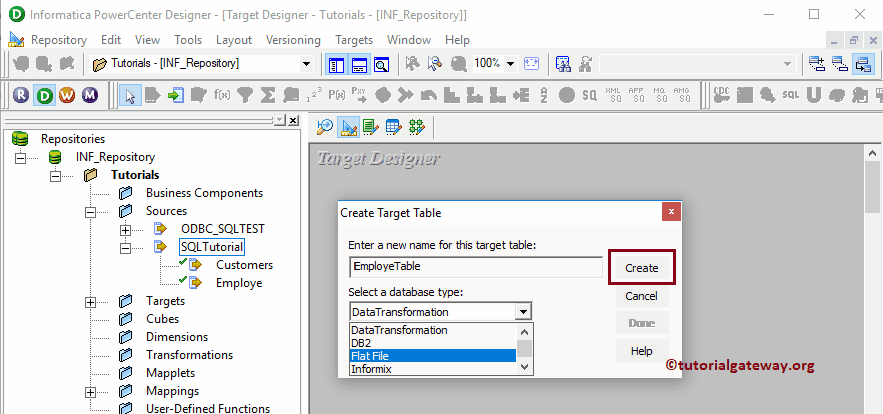Screen dimensions: 883x414
Task: Click the rightmost highlighted link-path icon
Action: click(863, 64)
